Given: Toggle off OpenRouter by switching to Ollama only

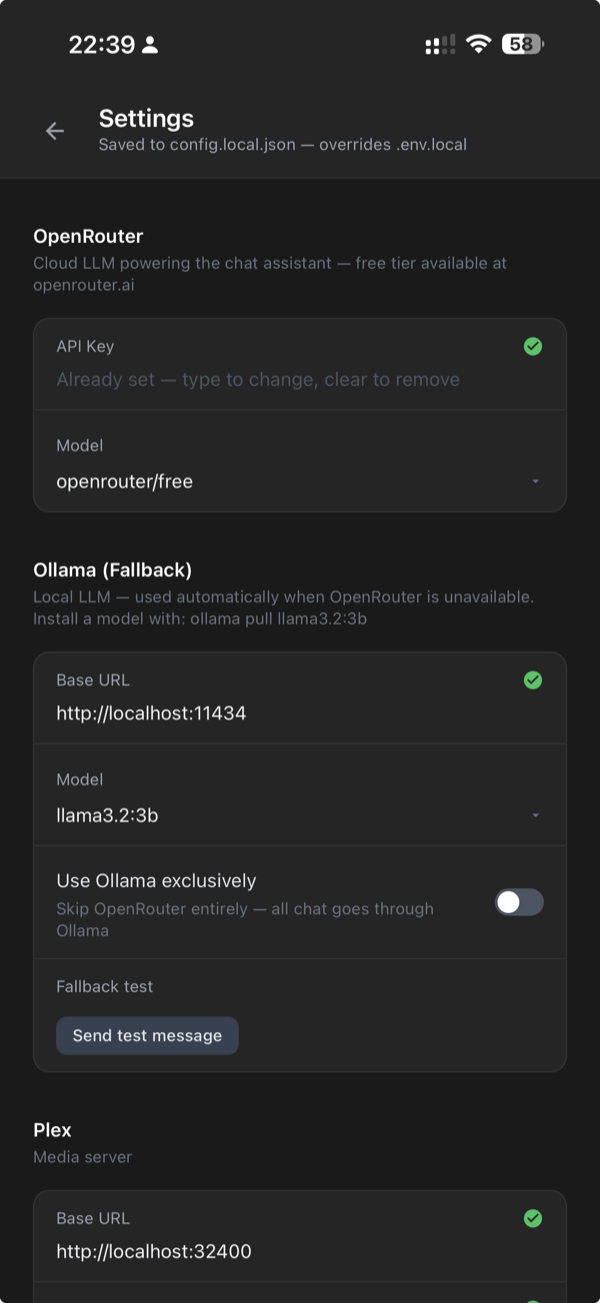Looking at the screenshot, I should click(x=519, y=902).
